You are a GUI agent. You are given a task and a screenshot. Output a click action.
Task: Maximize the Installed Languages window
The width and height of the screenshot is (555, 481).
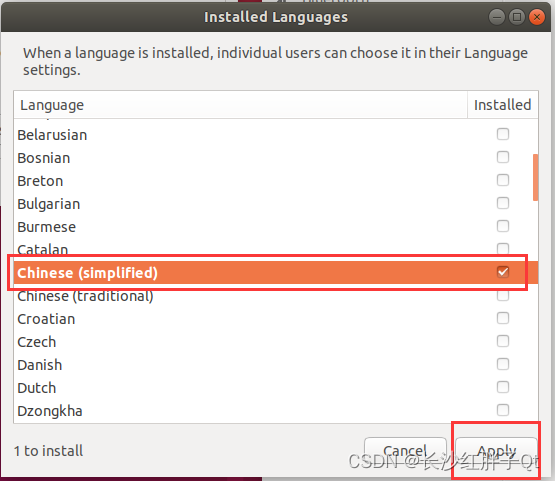(x=517, y=17)
